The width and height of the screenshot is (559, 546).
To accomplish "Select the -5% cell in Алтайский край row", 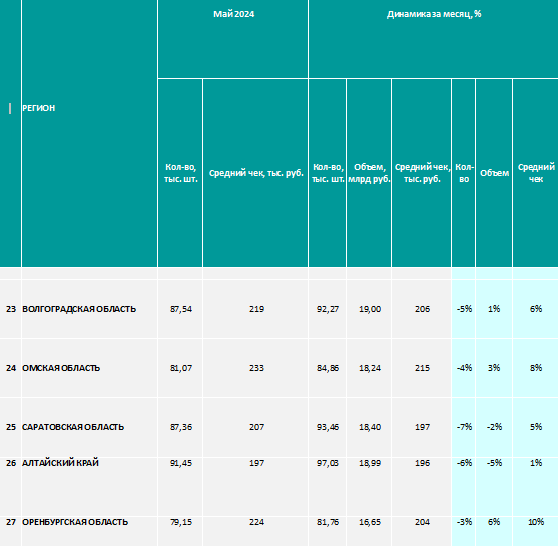I will pos(494,486).
